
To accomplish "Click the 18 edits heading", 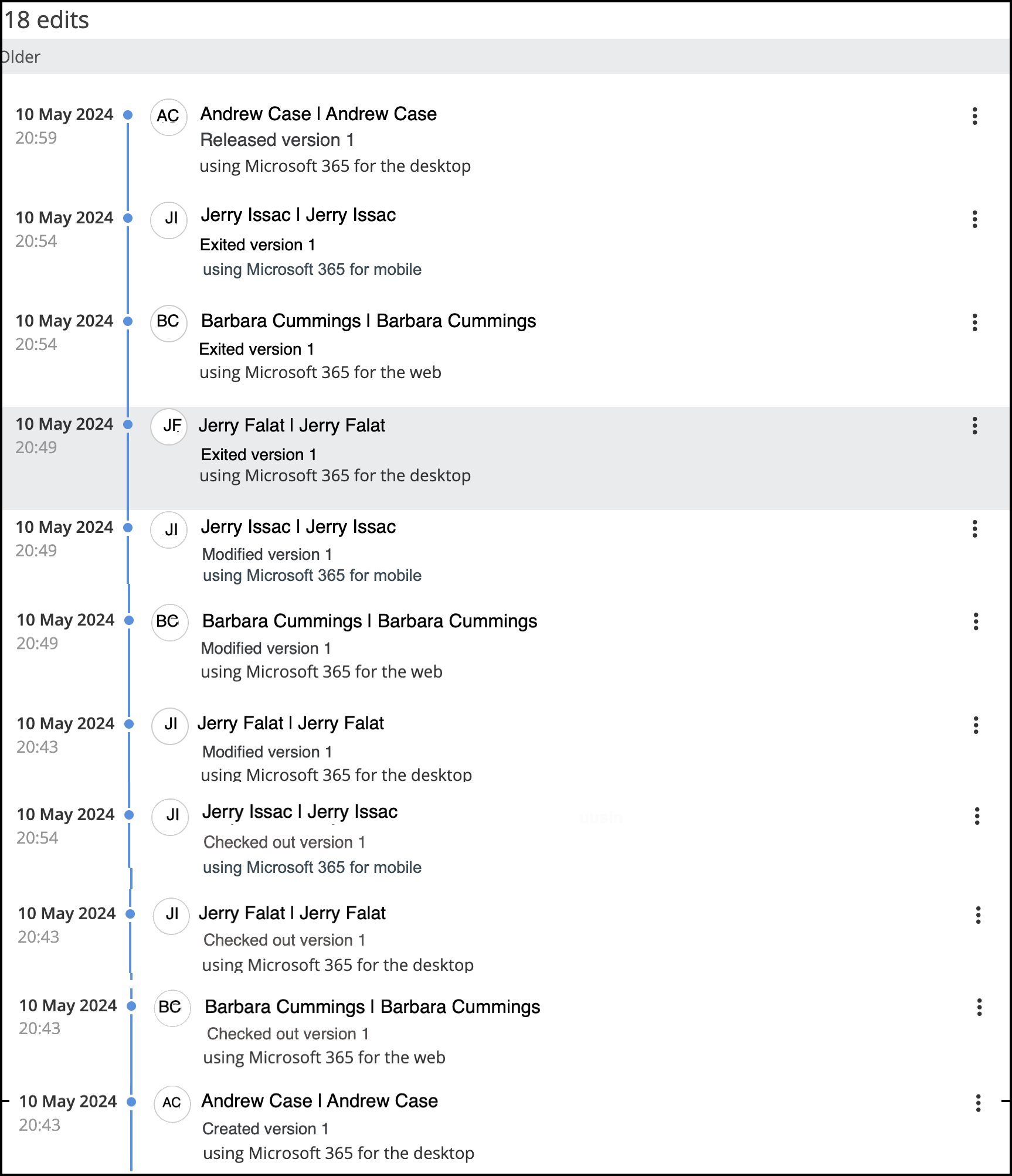I will click(x=45, y=19).
